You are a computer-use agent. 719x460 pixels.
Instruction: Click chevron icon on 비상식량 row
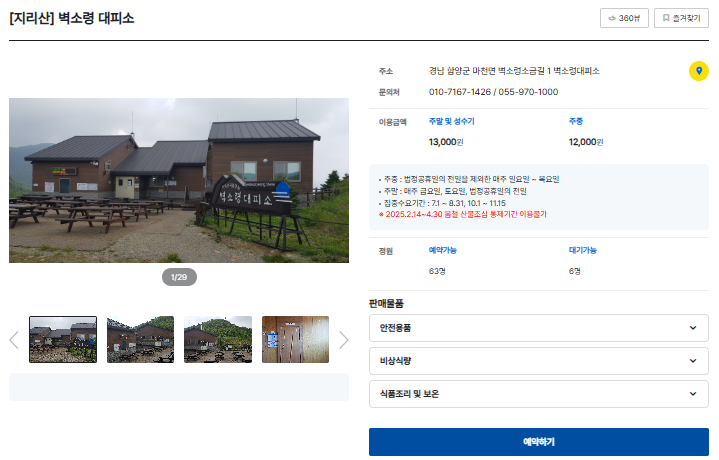(693, 361)
